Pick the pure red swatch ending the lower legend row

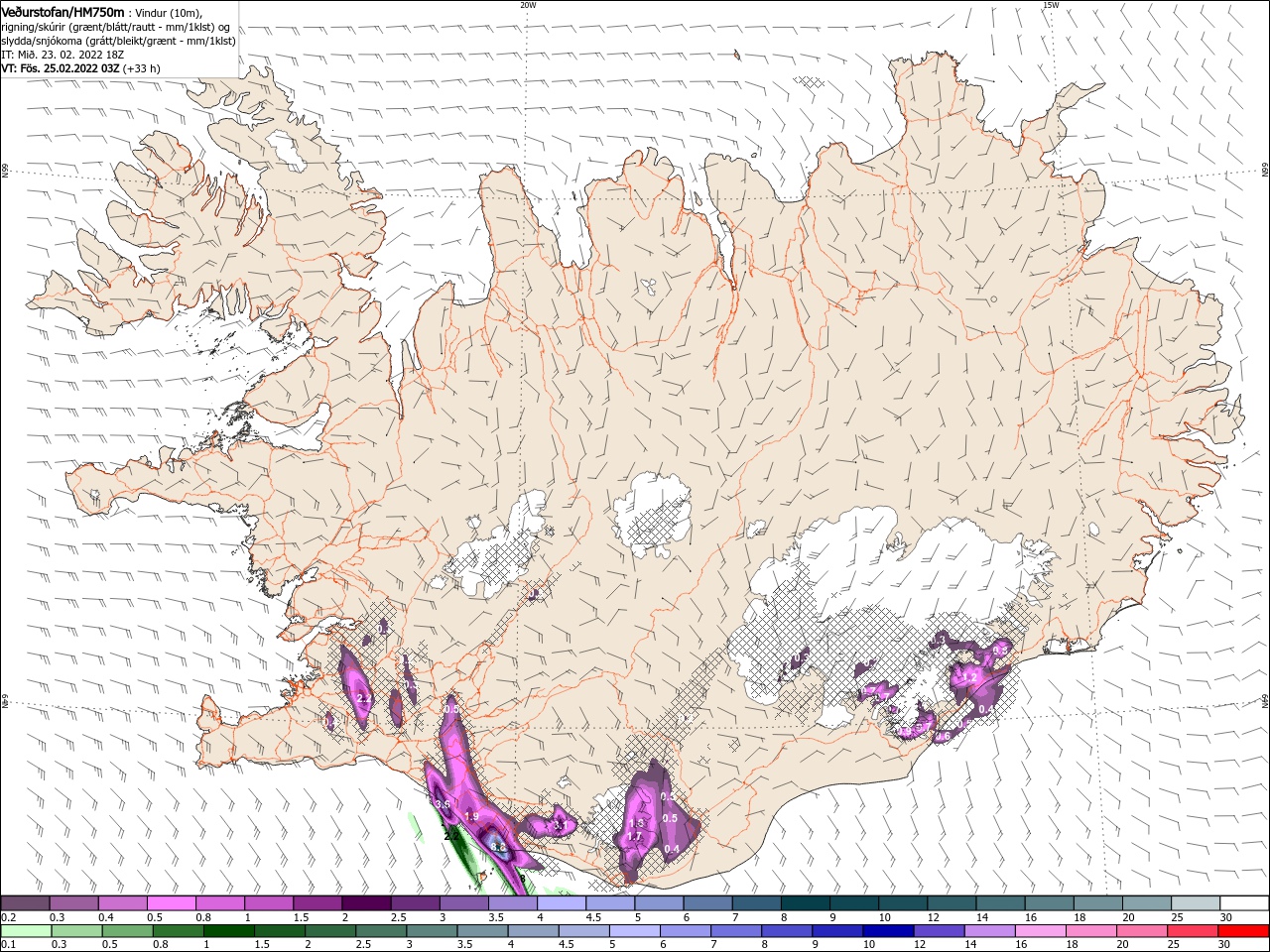pyautogui.click(x=1244, y=931)
